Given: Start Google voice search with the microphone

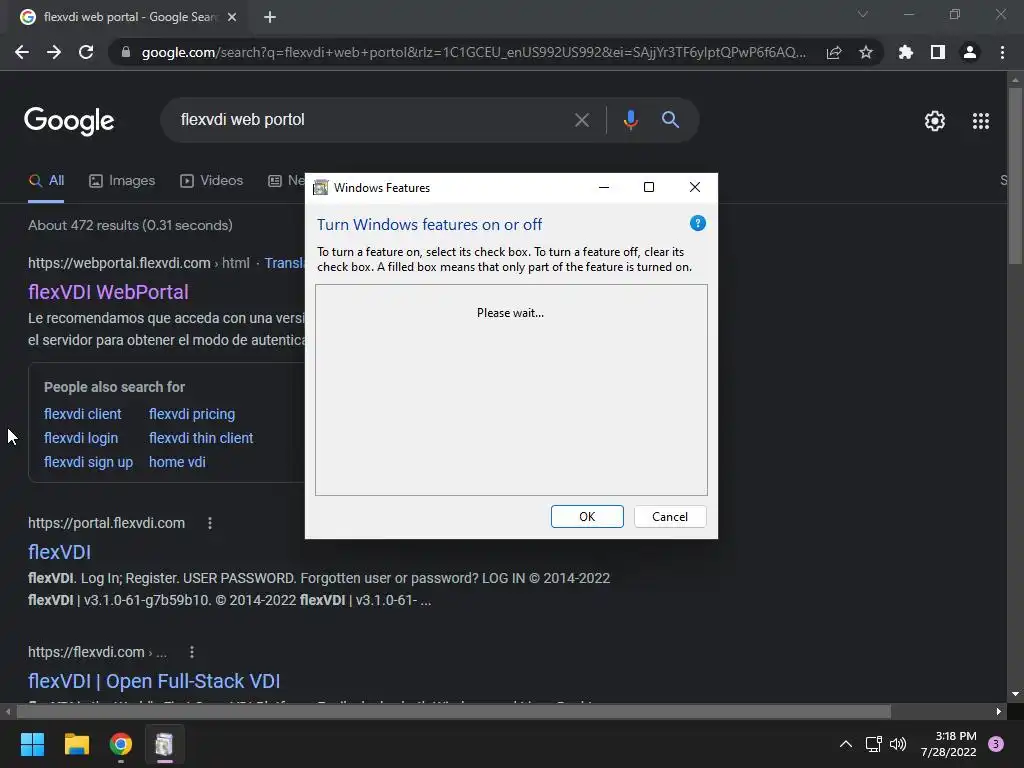Looking at the screenshot, I should coord(630,120).
